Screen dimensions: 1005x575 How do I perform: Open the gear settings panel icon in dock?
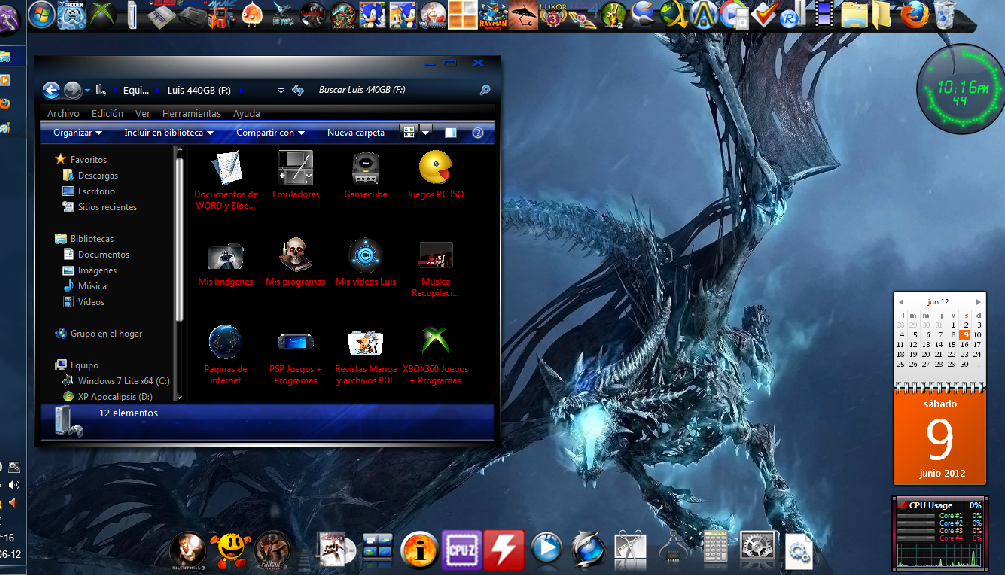coord(757,549)
